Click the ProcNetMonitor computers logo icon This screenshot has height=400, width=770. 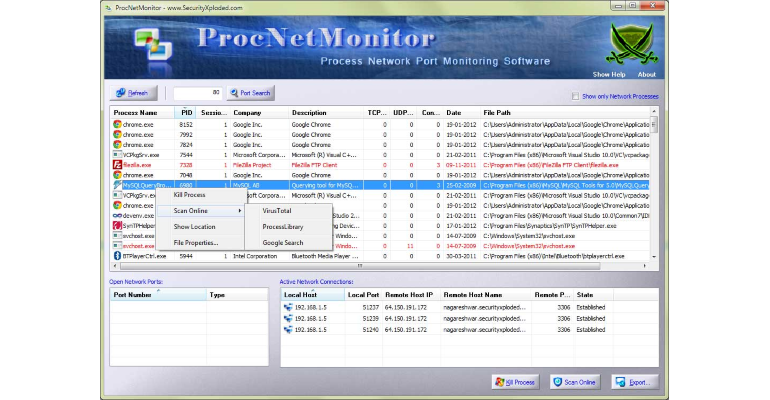click(x=154, y=46)
